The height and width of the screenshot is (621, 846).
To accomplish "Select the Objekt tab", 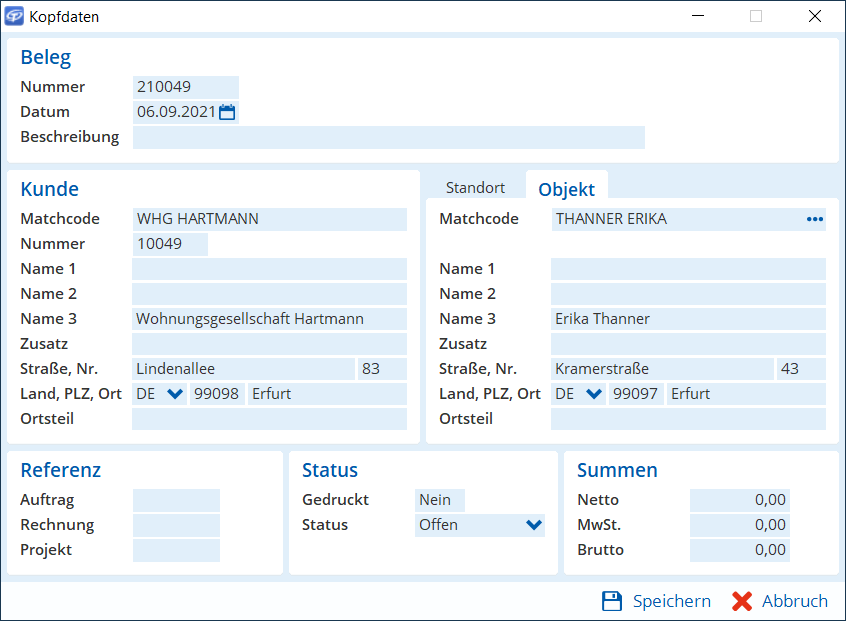I will (x=566, y=189).
